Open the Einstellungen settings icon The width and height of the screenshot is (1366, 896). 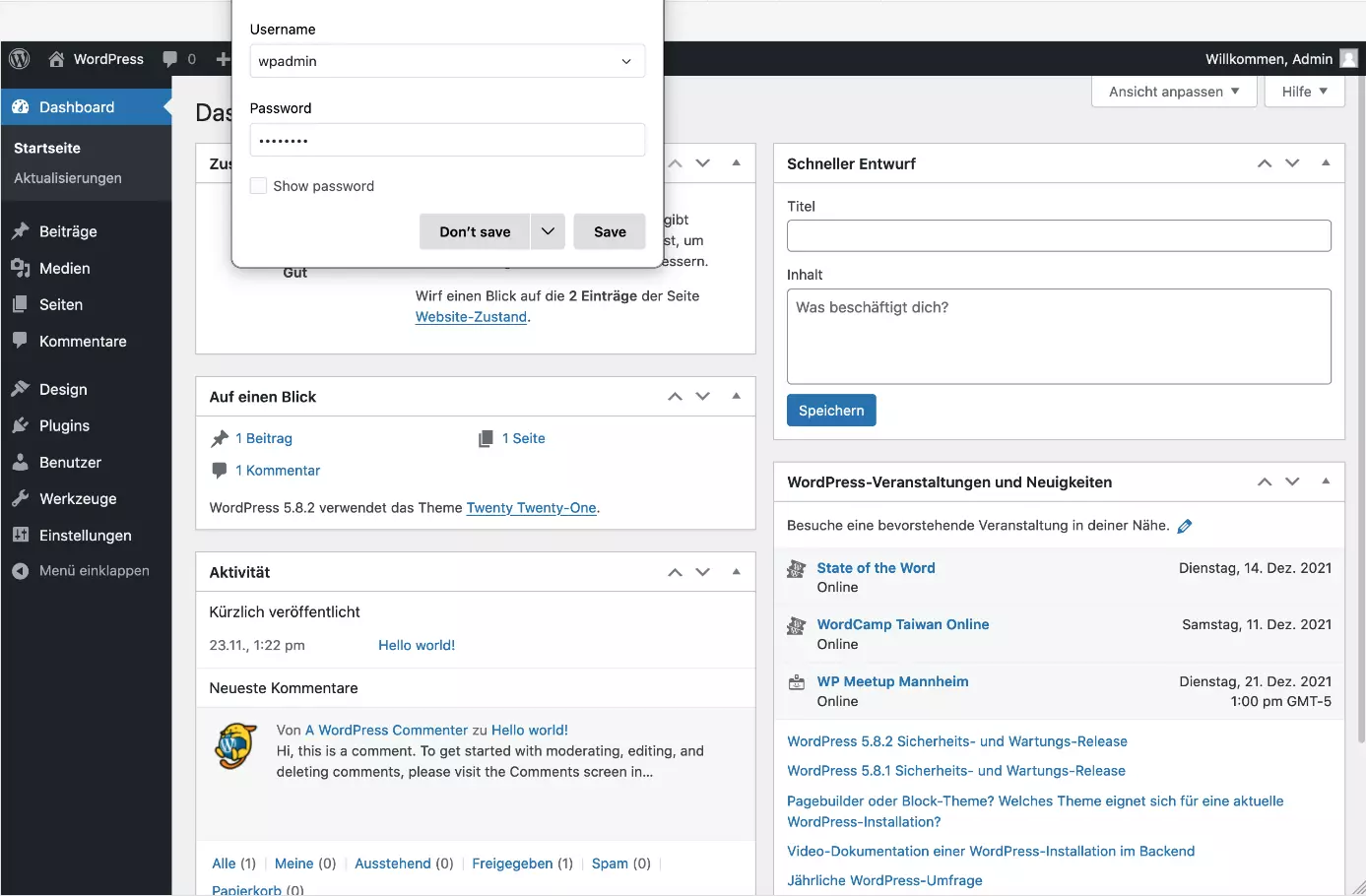click(x=21, y=535)
